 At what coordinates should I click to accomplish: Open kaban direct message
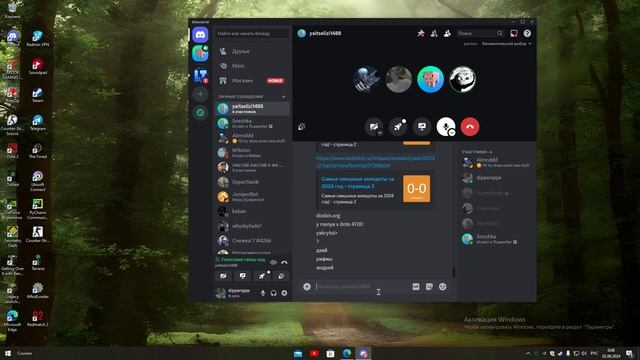[253, 211]
